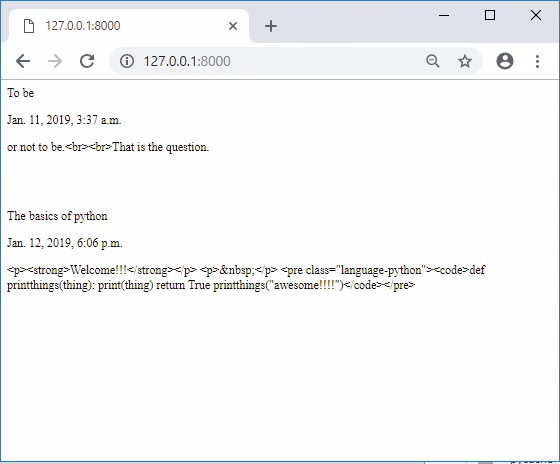560x464 pixels.
Task: Close the 127.0.0.1:8000 tab
Action: pos(233,26)
